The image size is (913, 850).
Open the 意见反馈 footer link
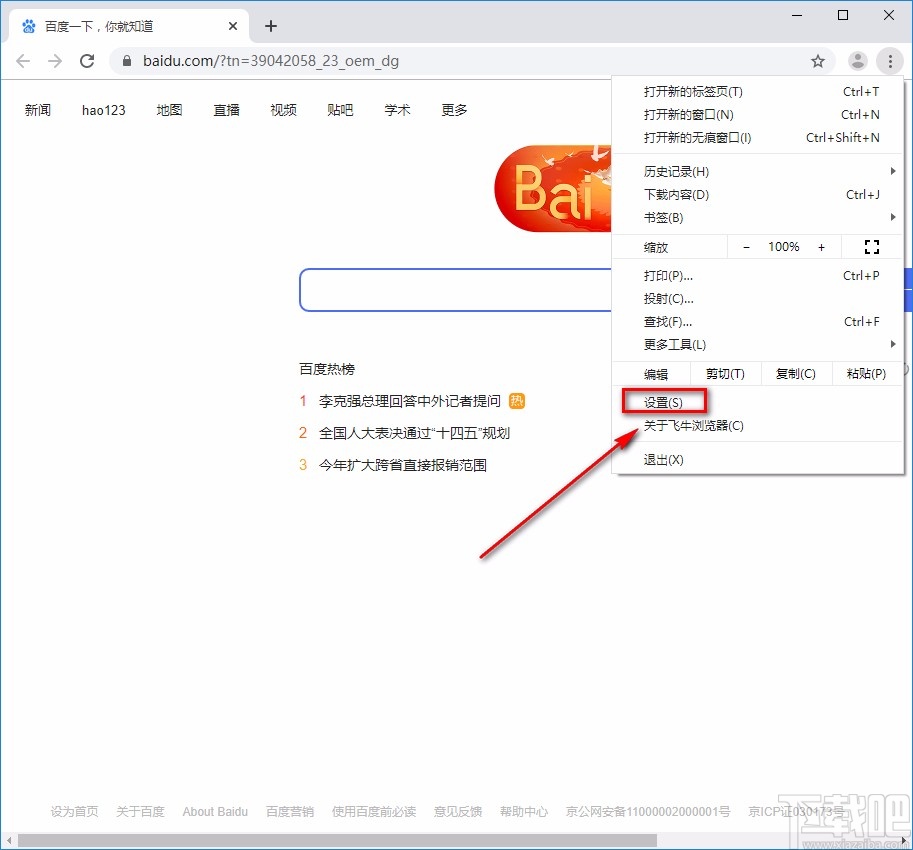coord(457,812)
